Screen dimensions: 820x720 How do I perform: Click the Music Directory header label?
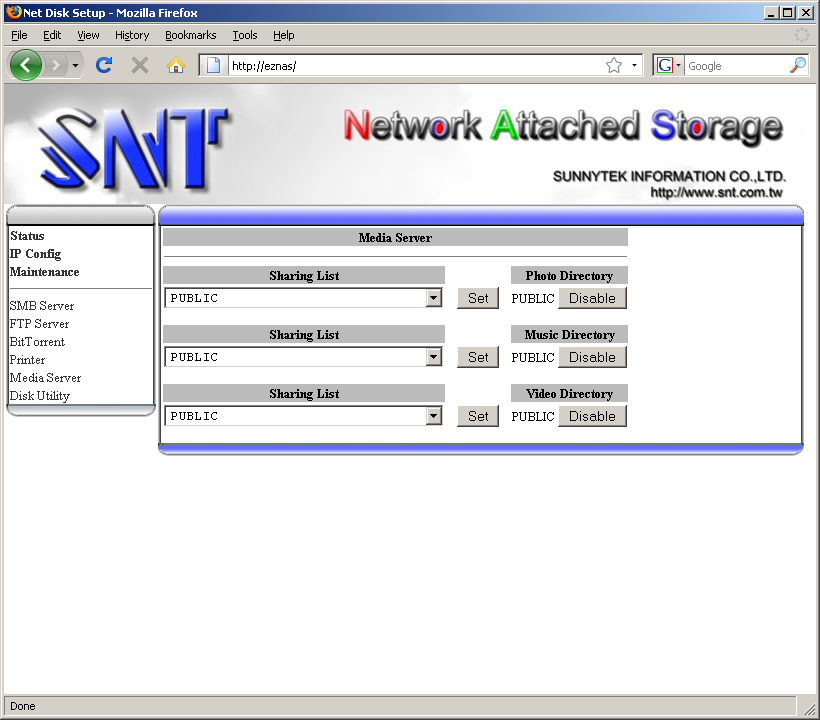click(570, 335)
